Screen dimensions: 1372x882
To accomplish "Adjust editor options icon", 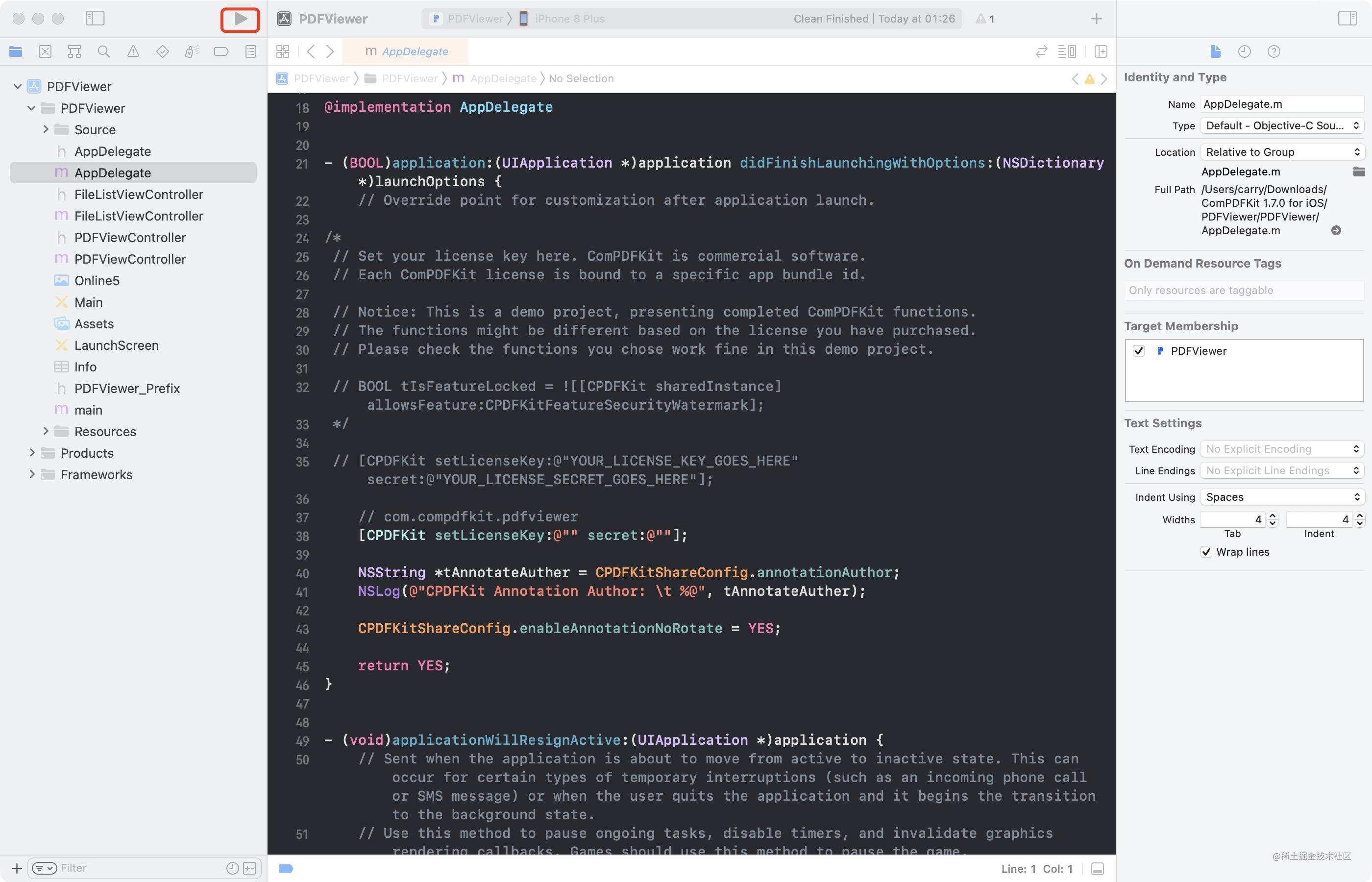I will click(1067, 51).
